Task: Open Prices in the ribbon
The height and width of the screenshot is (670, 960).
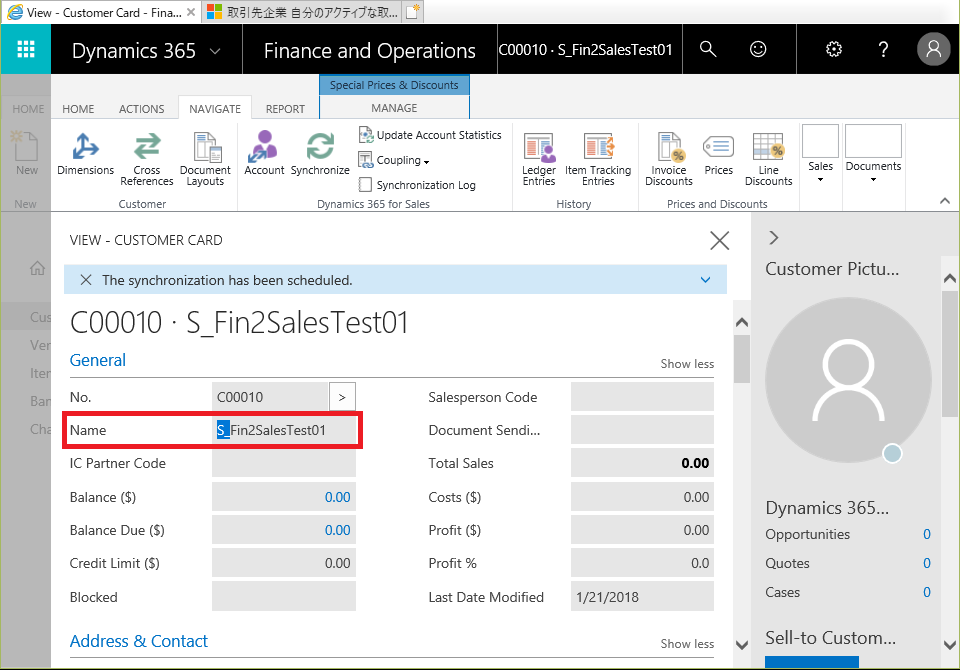Action: click(x=718, y=154)
